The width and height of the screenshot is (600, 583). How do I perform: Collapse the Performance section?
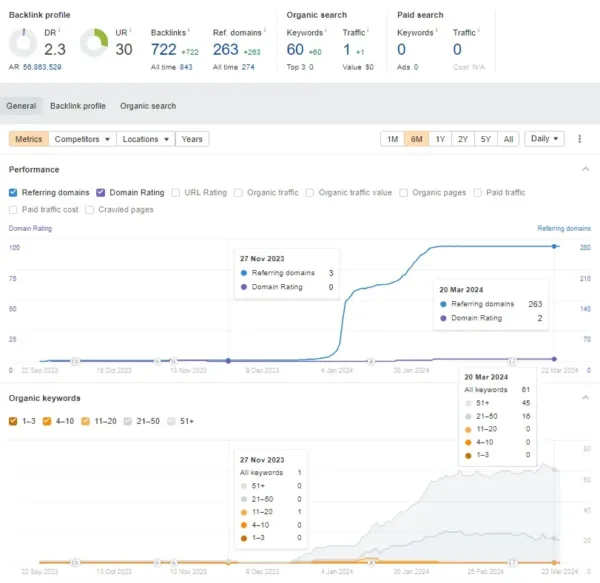tap(585, 169)
